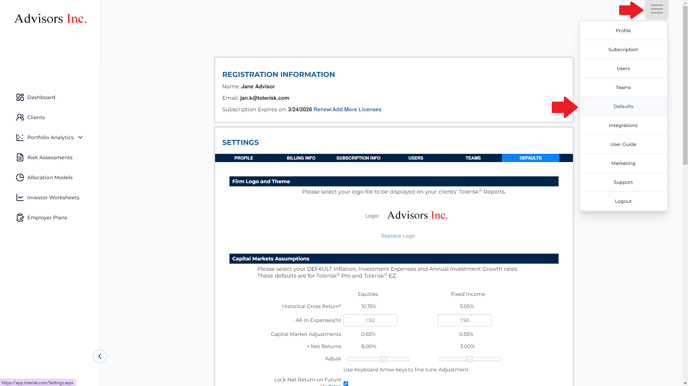The image size is (688, 386).
Task: Open Allocation Models label in sidebar
Action: [50, 177]
